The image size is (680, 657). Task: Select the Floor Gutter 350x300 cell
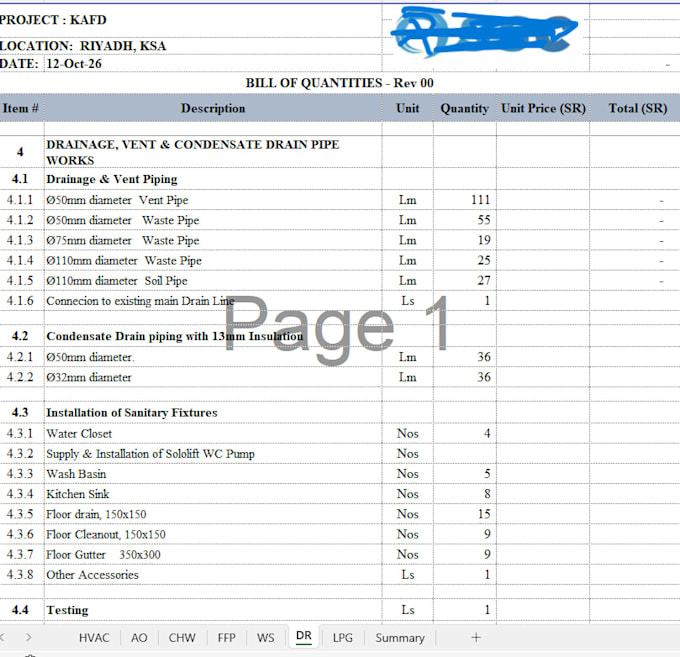[x=213, y=554]
